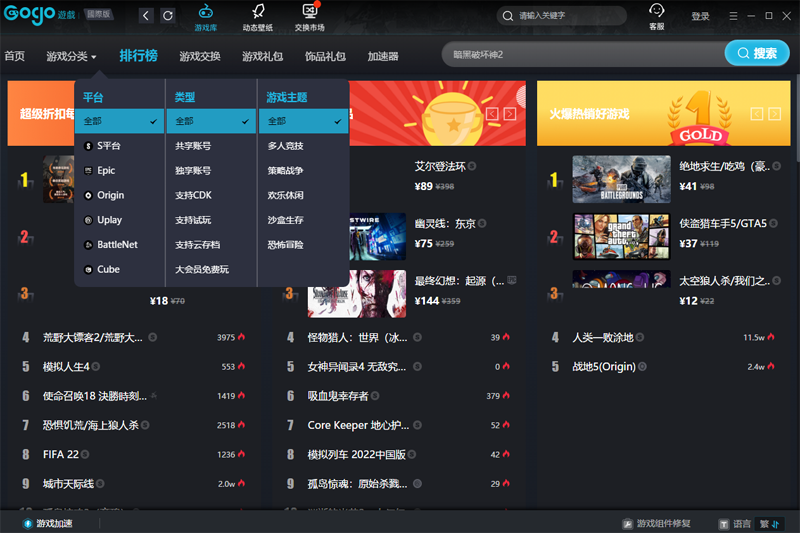Toggle 繁 traditional Chinese language switch

769,524
